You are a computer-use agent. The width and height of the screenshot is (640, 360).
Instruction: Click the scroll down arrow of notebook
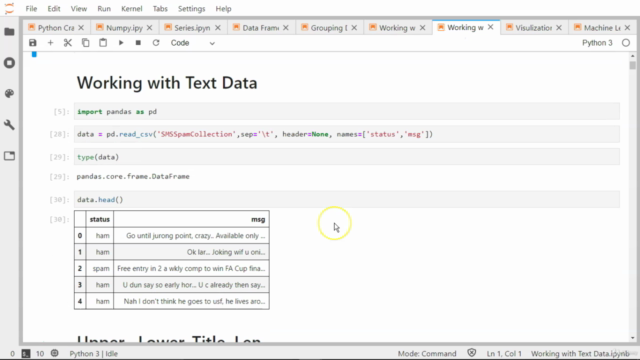point(632,338)
